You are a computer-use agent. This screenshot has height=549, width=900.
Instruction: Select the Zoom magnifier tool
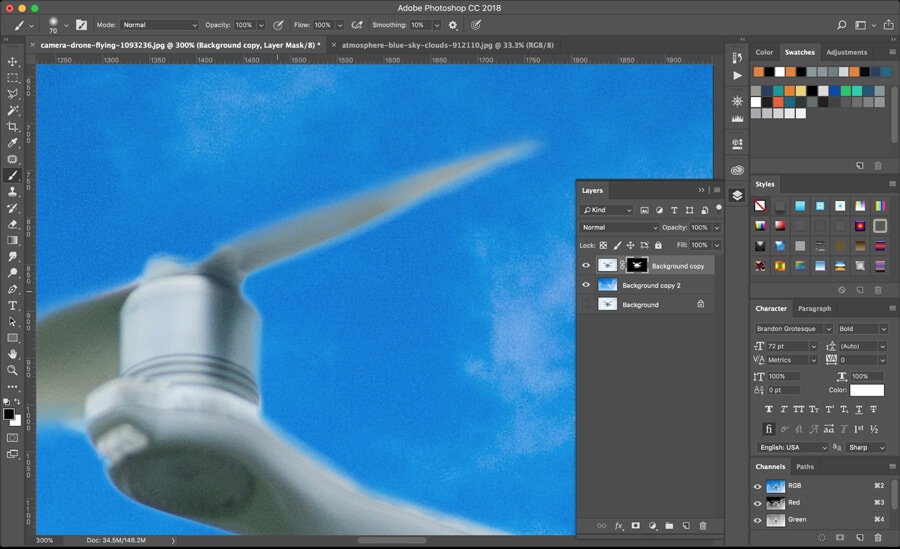(x=13, y=370)
